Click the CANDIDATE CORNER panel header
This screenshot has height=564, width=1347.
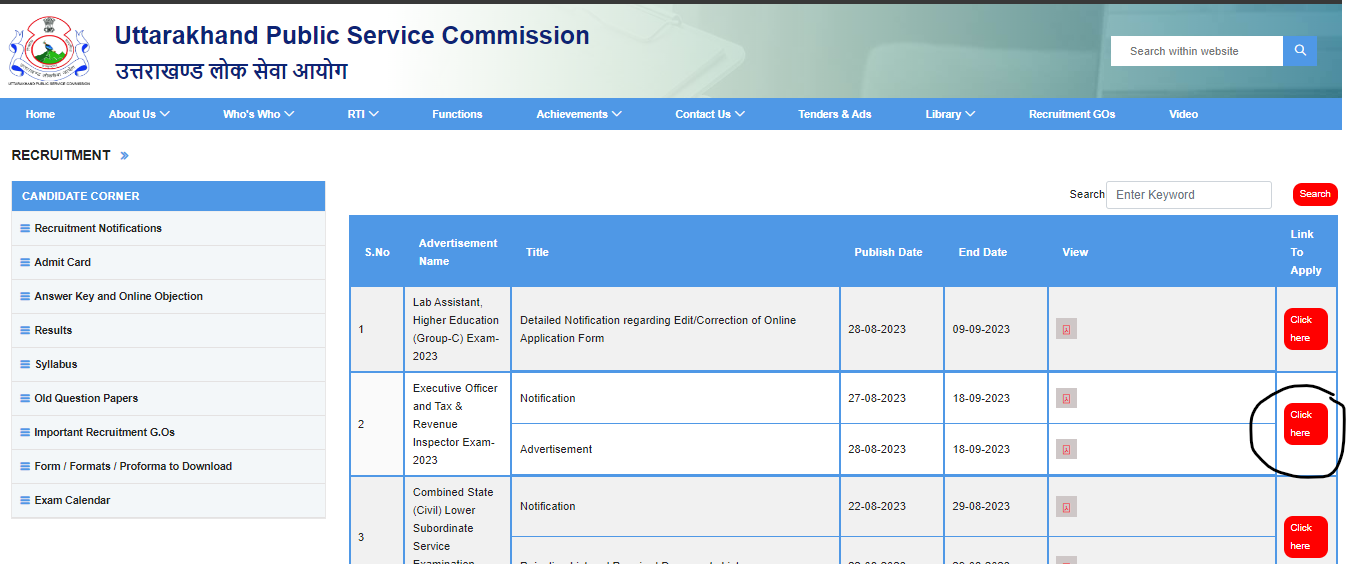(x=168, y=196)
